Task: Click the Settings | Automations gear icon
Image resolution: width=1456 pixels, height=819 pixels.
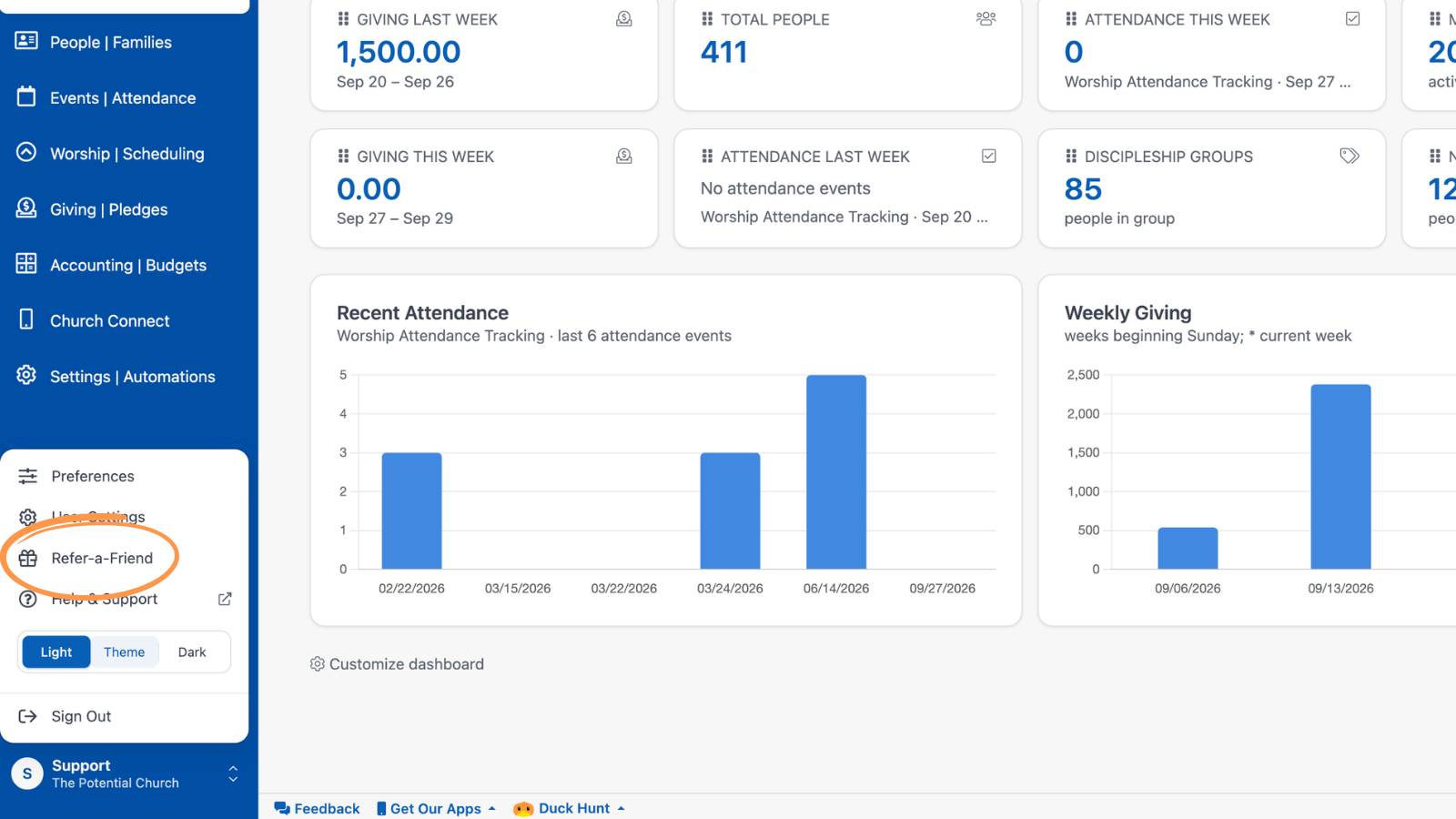Action: tap(26, 375)
